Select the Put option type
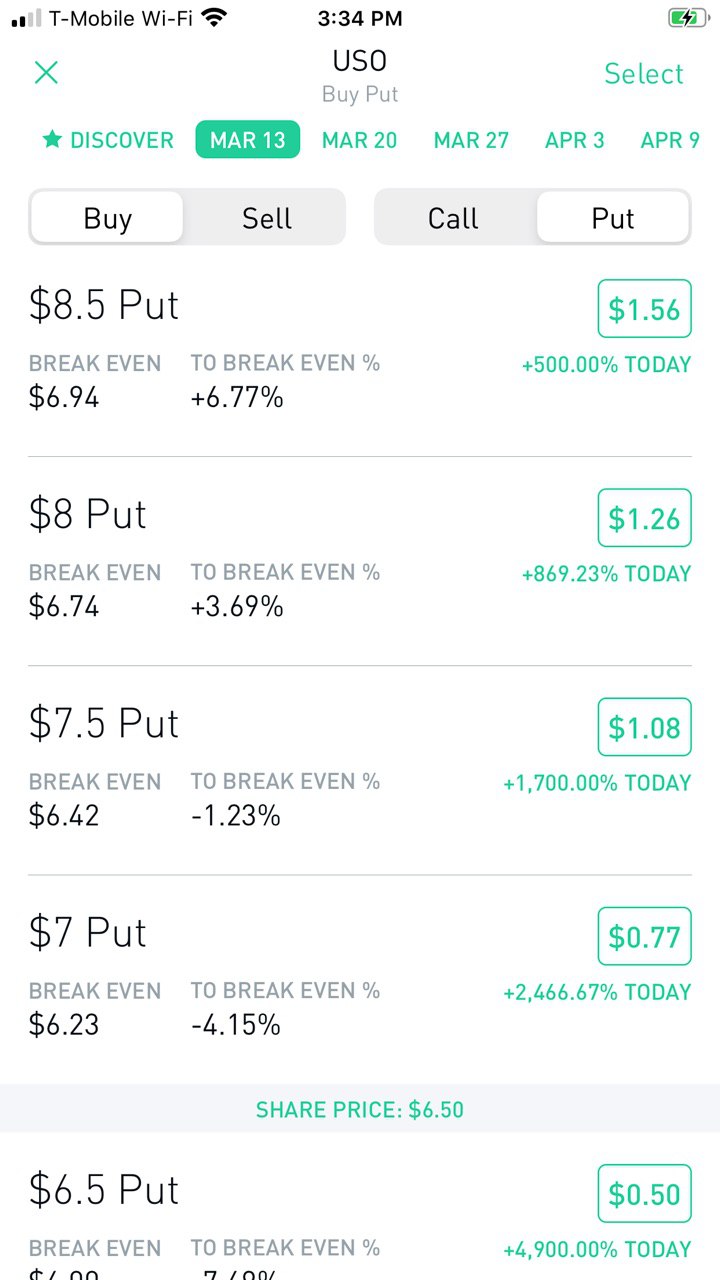Image resolution: width=720 pixels, height=1280 pixels. [612, 218]
